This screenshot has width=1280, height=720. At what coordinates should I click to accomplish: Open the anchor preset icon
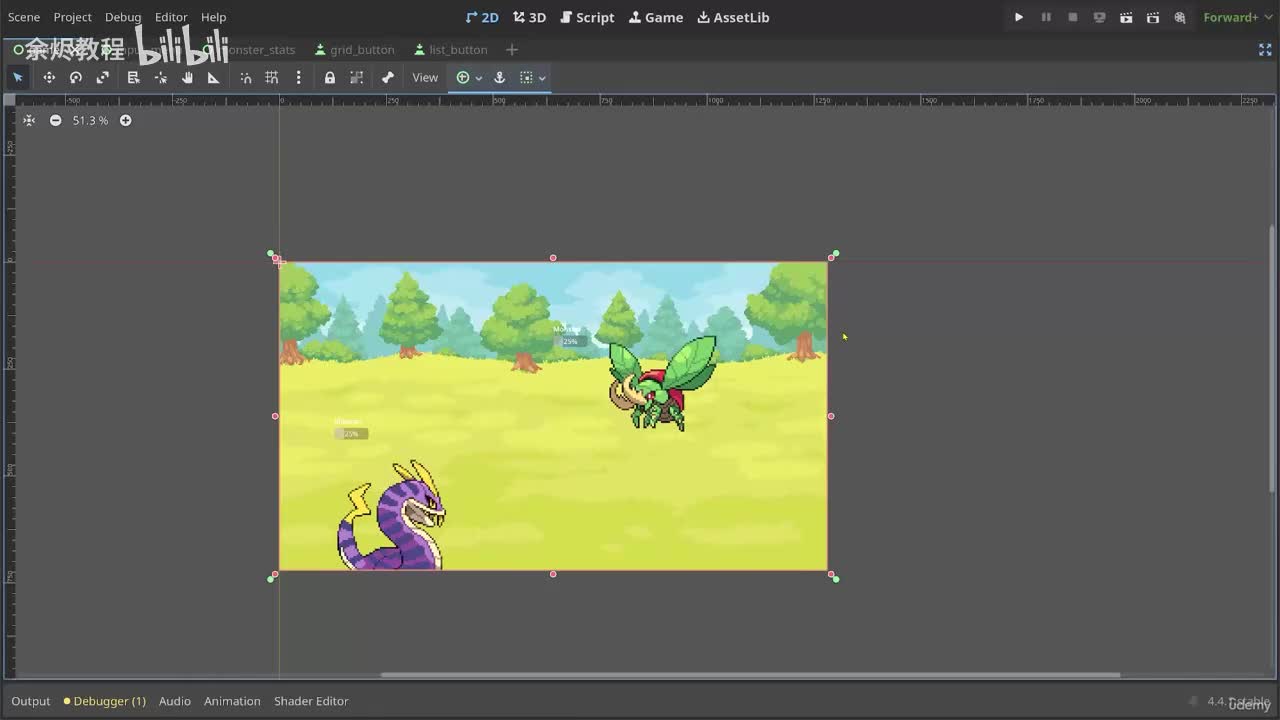500,77
